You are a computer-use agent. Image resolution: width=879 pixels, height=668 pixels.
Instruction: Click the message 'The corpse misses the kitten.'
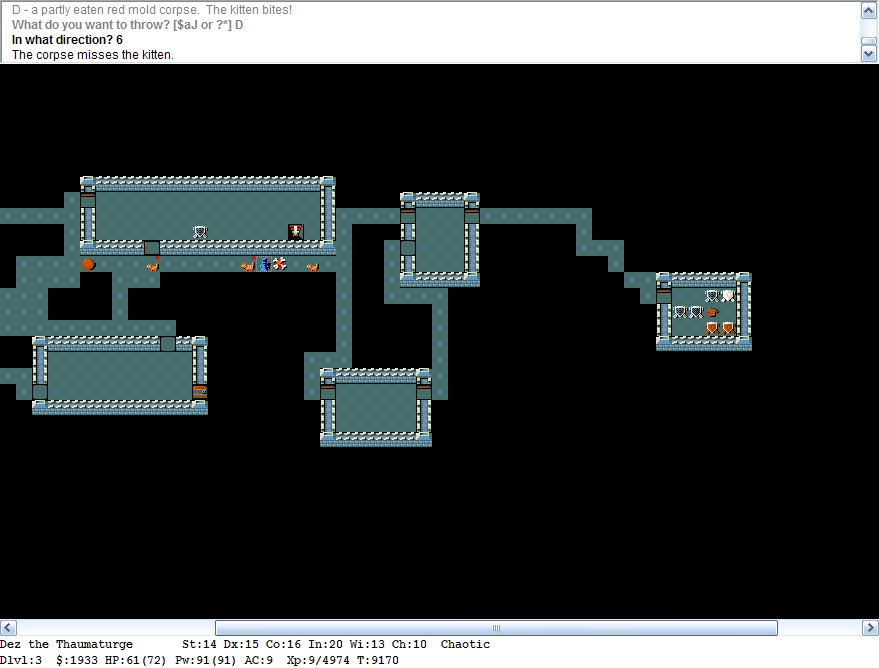(93, 55)
